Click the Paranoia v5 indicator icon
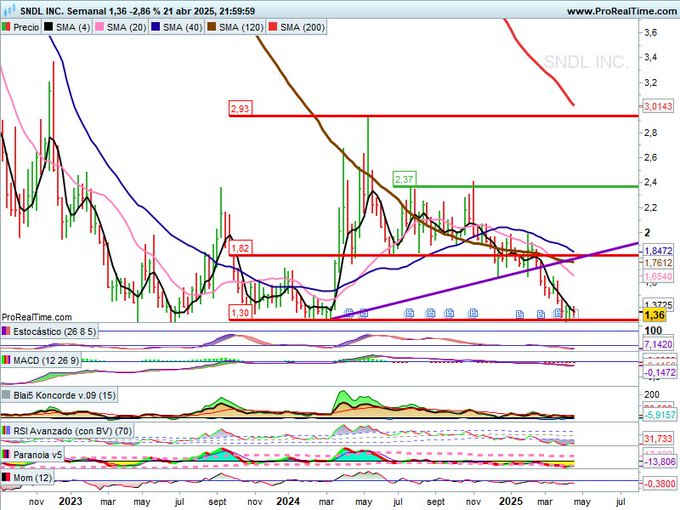This screenshot has width=680, height=510. pos(6,454)
